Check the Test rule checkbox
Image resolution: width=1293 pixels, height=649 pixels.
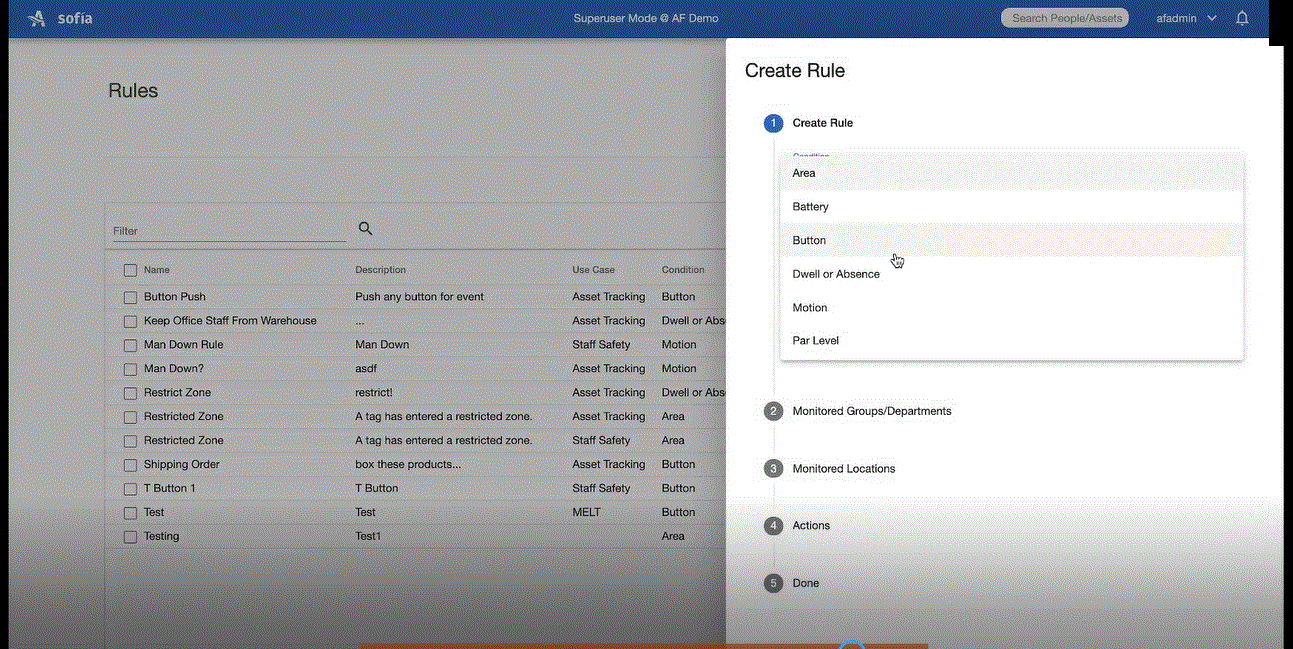(x=130, y=513)
